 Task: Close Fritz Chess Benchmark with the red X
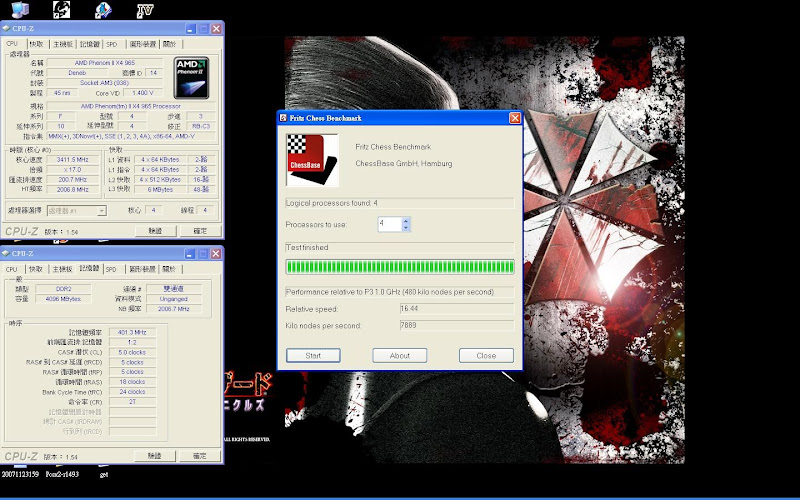point(515,118)
